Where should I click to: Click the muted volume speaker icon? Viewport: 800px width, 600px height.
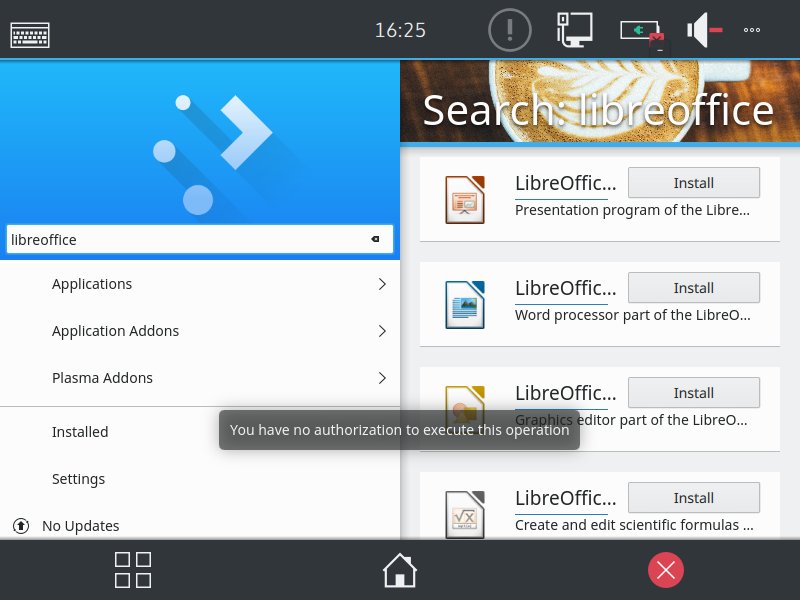pyautogui.click(x=704, y=30)
